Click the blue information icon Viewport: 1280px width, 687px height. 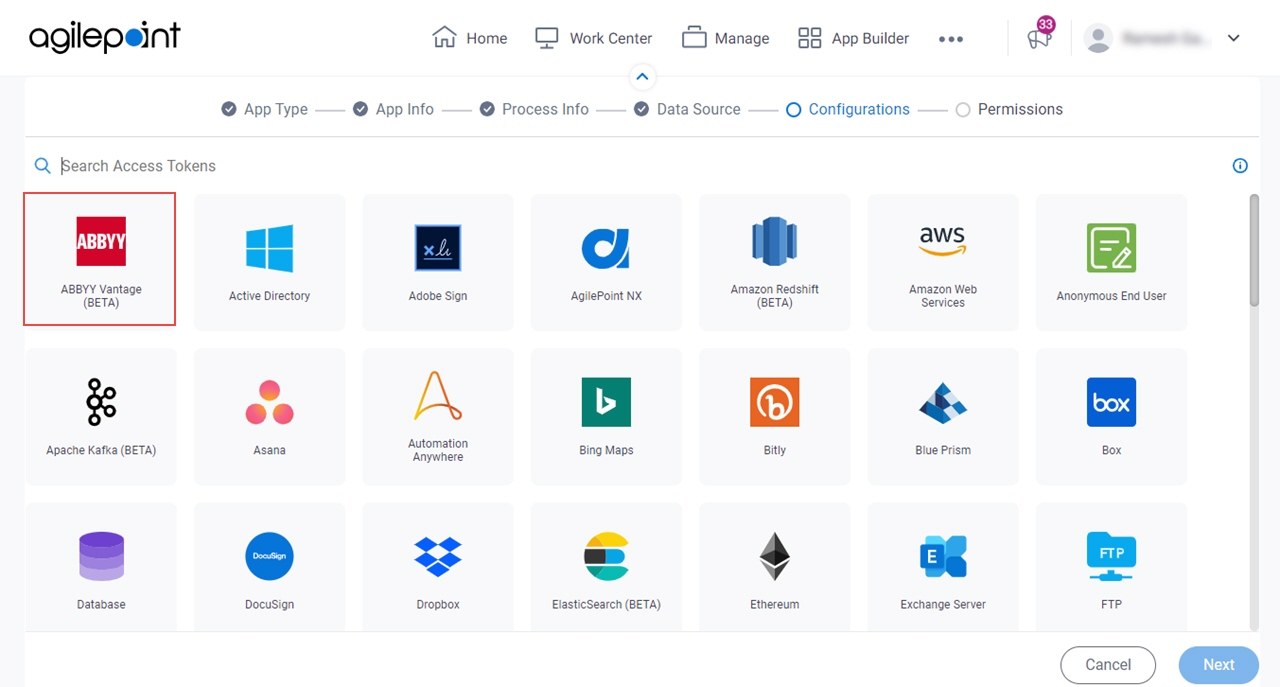[1240, 166]
